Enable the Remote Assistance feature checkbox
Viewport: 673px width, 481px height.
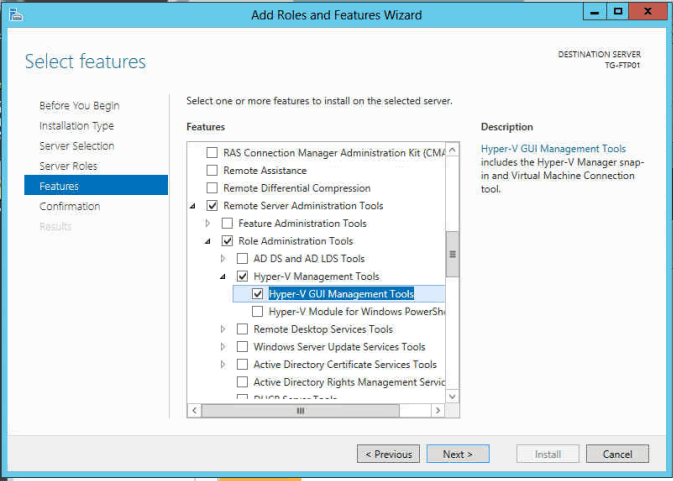tap(212, 170)
